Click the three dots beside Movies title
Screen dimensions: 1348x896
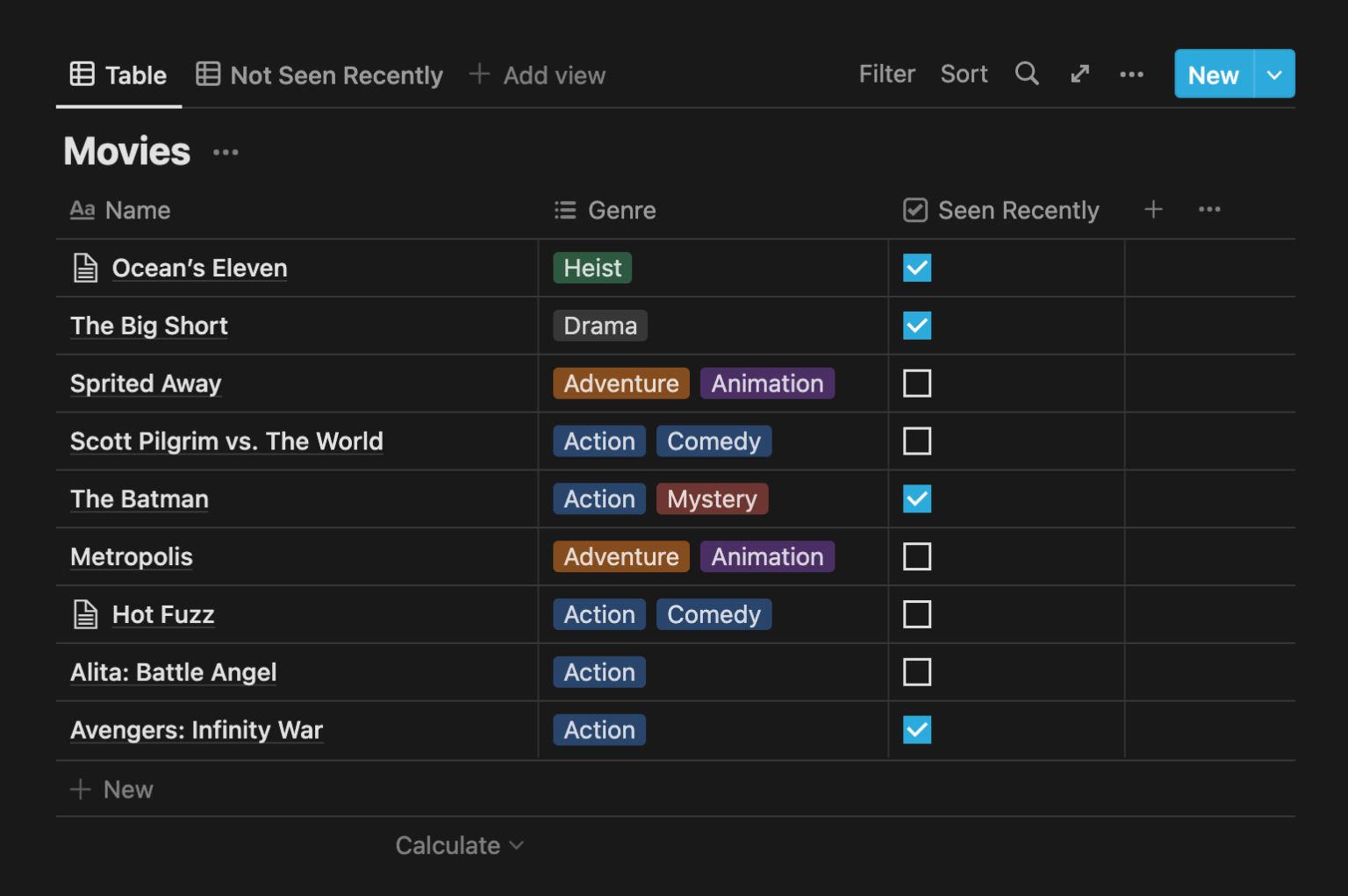click(x=226, y=153)
